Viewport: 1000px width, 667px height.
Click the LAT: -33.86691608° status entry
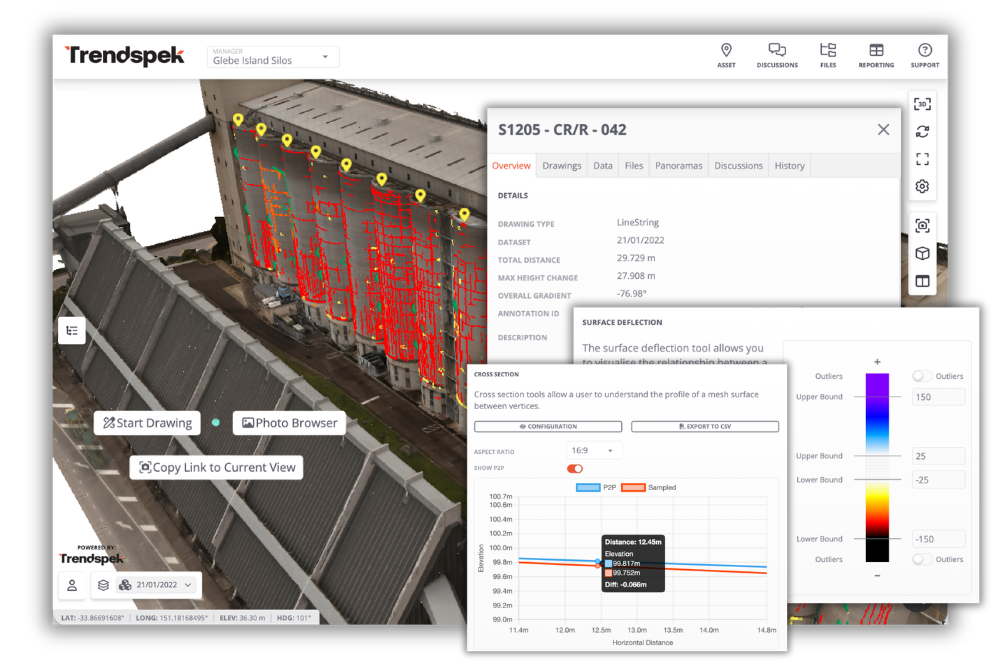92,618
